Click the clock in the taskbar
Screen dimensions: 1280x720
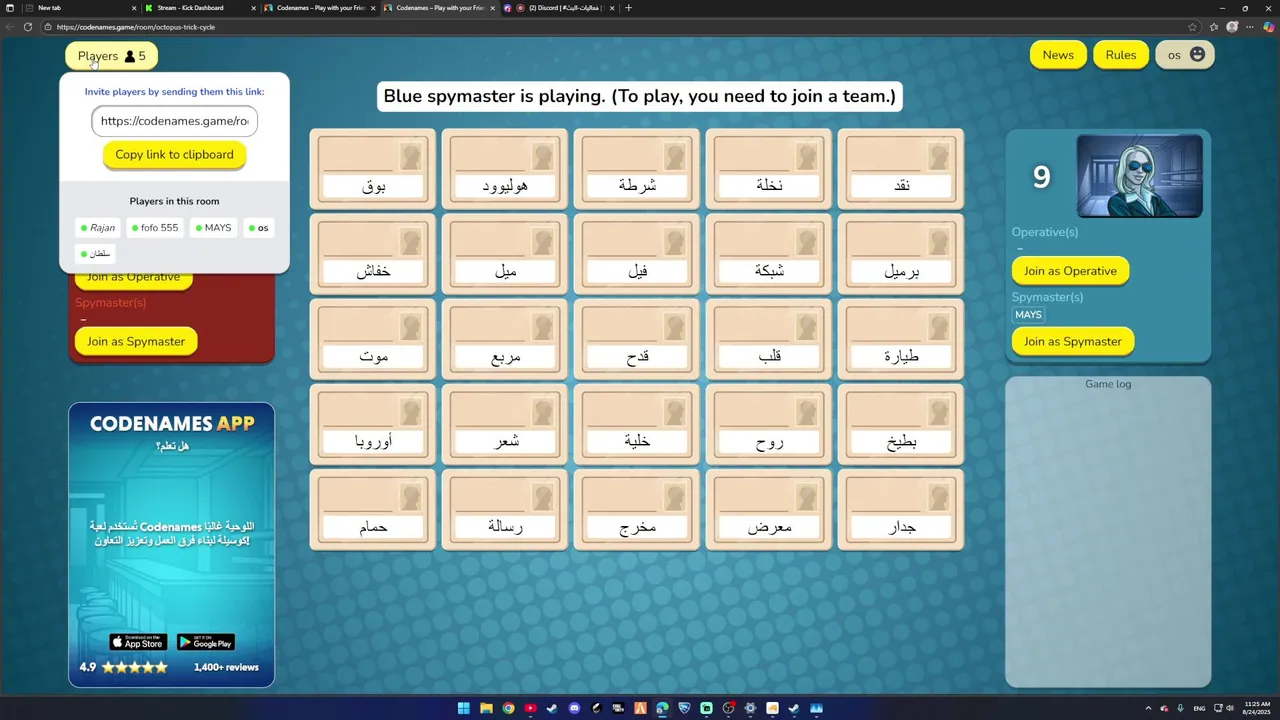tap(1258, 708)
